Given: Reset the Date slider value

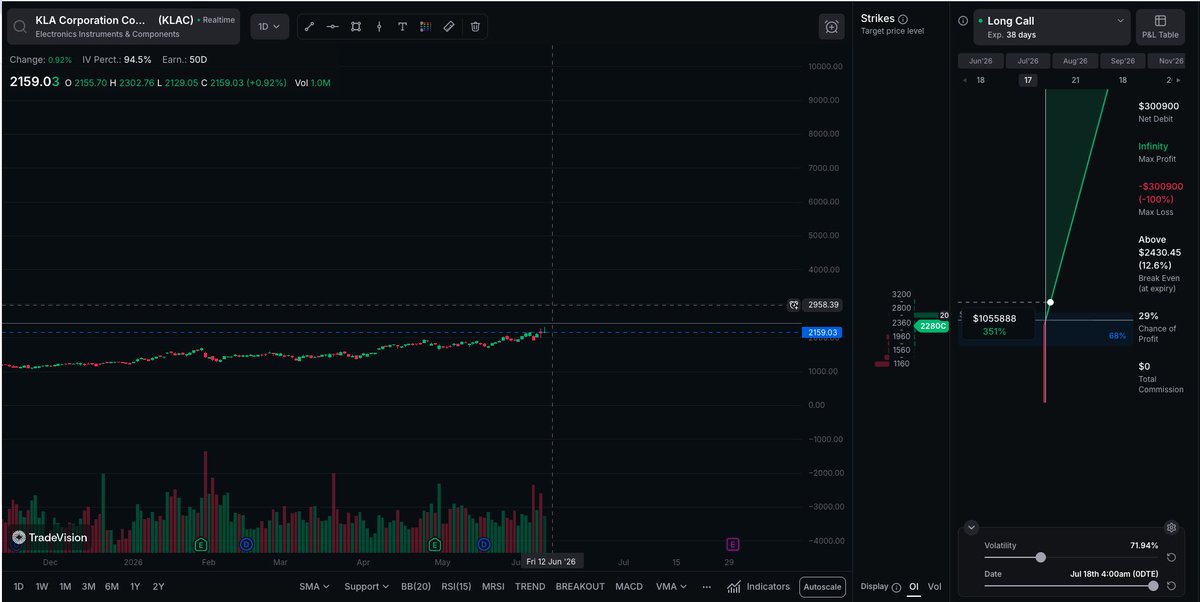Looking at the screenshot, I should coord(1170,586).
